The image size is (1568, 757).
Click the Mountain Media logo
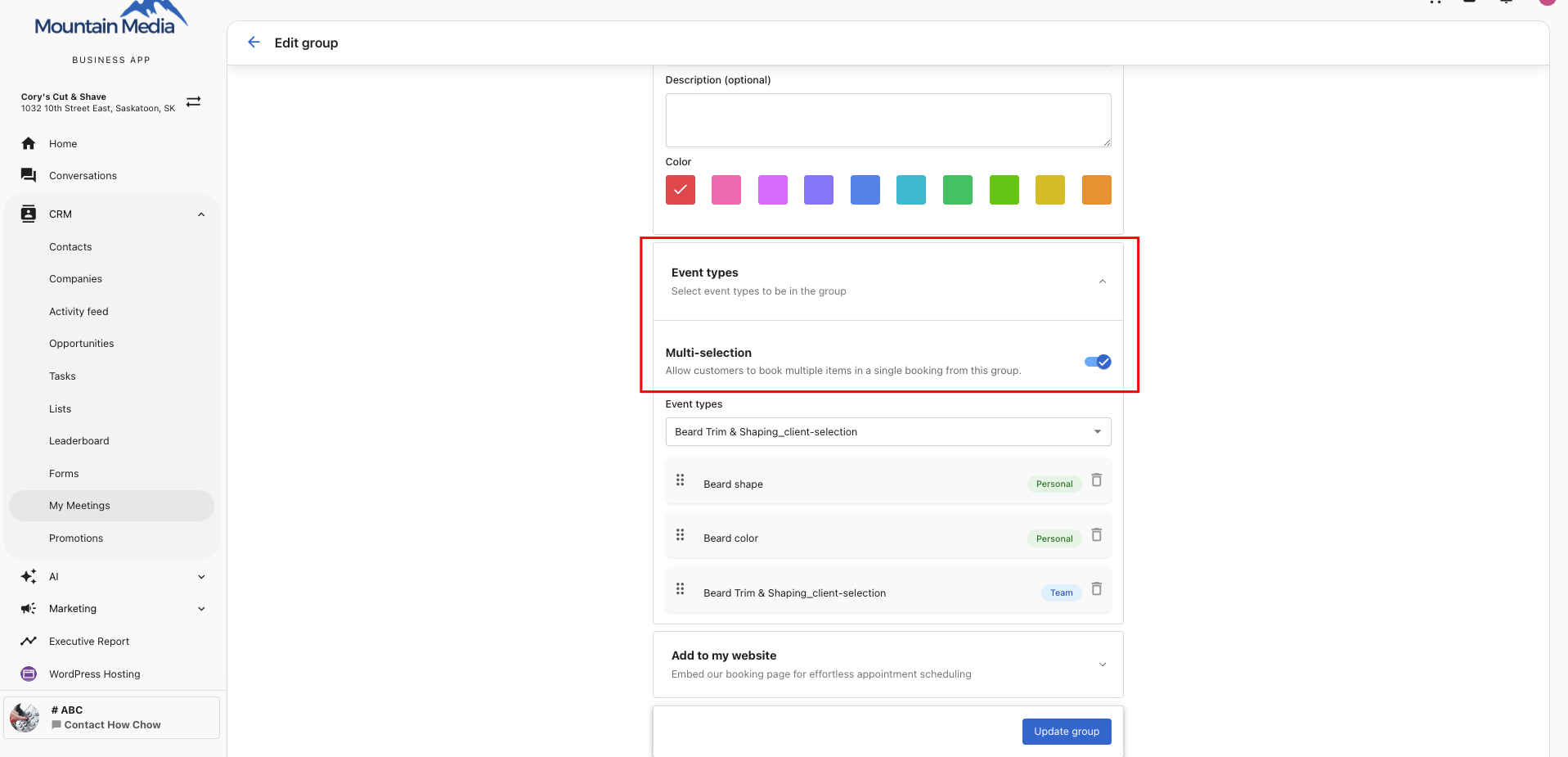[111, 18]
